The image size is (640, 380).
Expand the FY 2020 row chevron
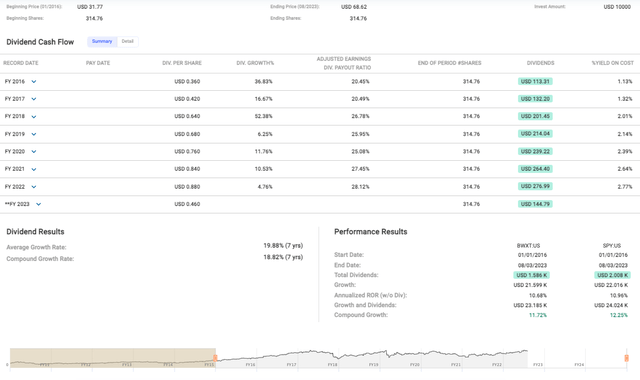[x=34, y=152]
